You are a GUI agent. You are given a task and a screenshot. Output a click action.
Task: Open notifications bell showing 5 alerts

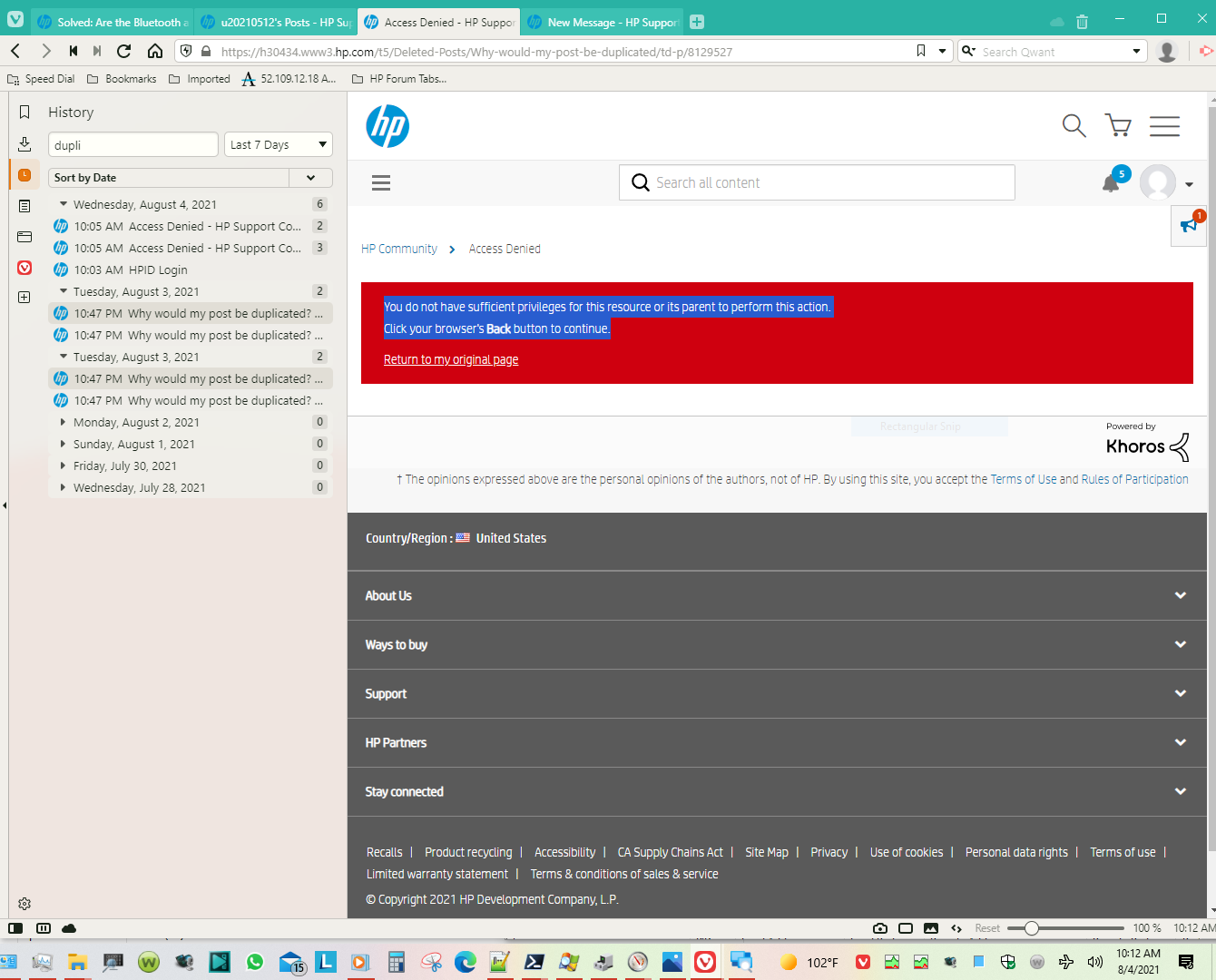coord(1110,183)
